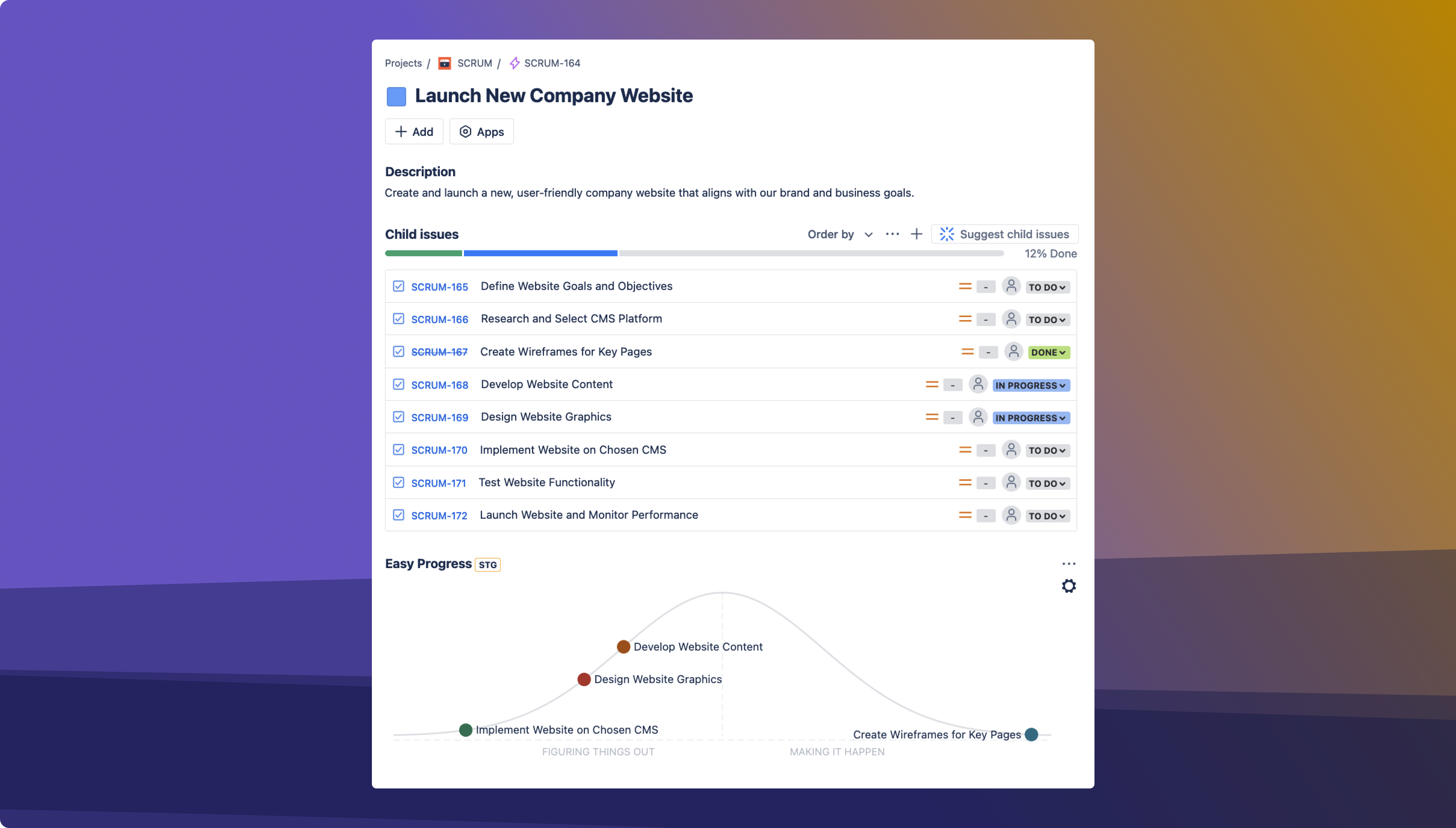
Task: Click the SCRUM project icon in breadcrumb
Action: (444, 63)
